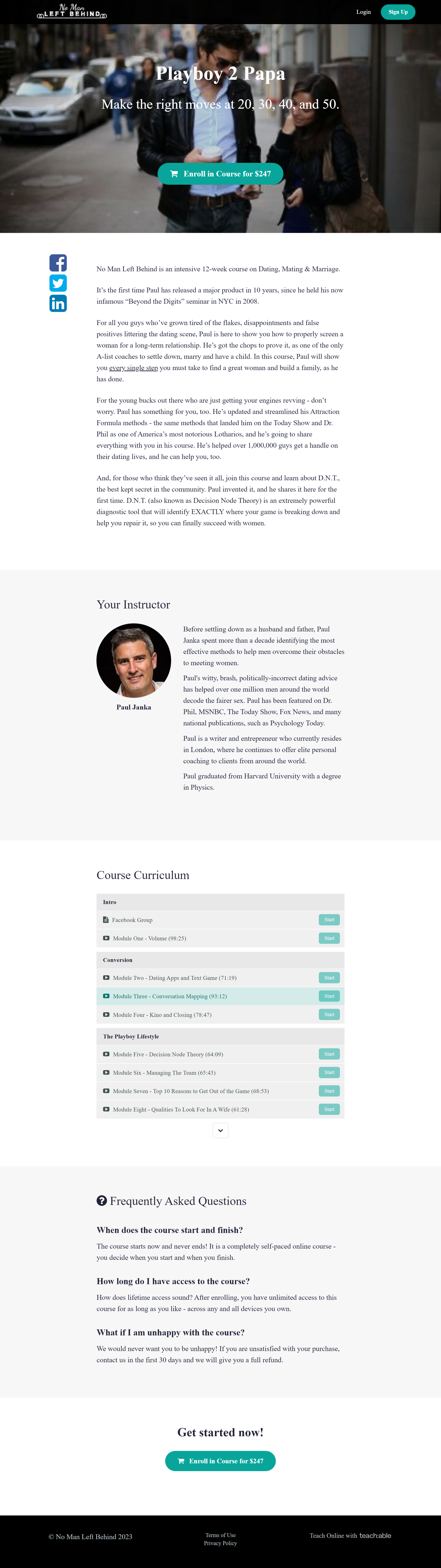Open the Privacy Policy link
Screen dimensions: 441x1568
click(220, 1543)
